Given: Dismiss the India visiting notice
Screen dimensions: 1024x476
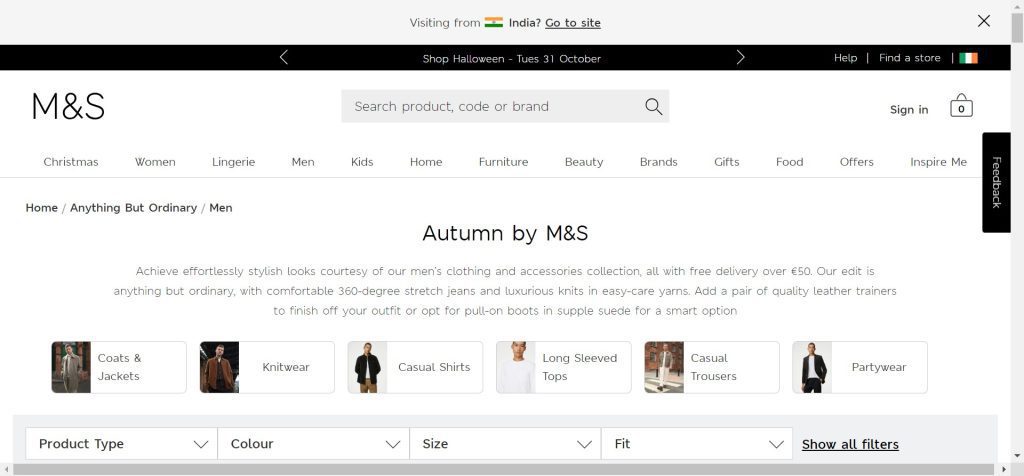Looking at the screenshot, I should click(x=984, y=21).
